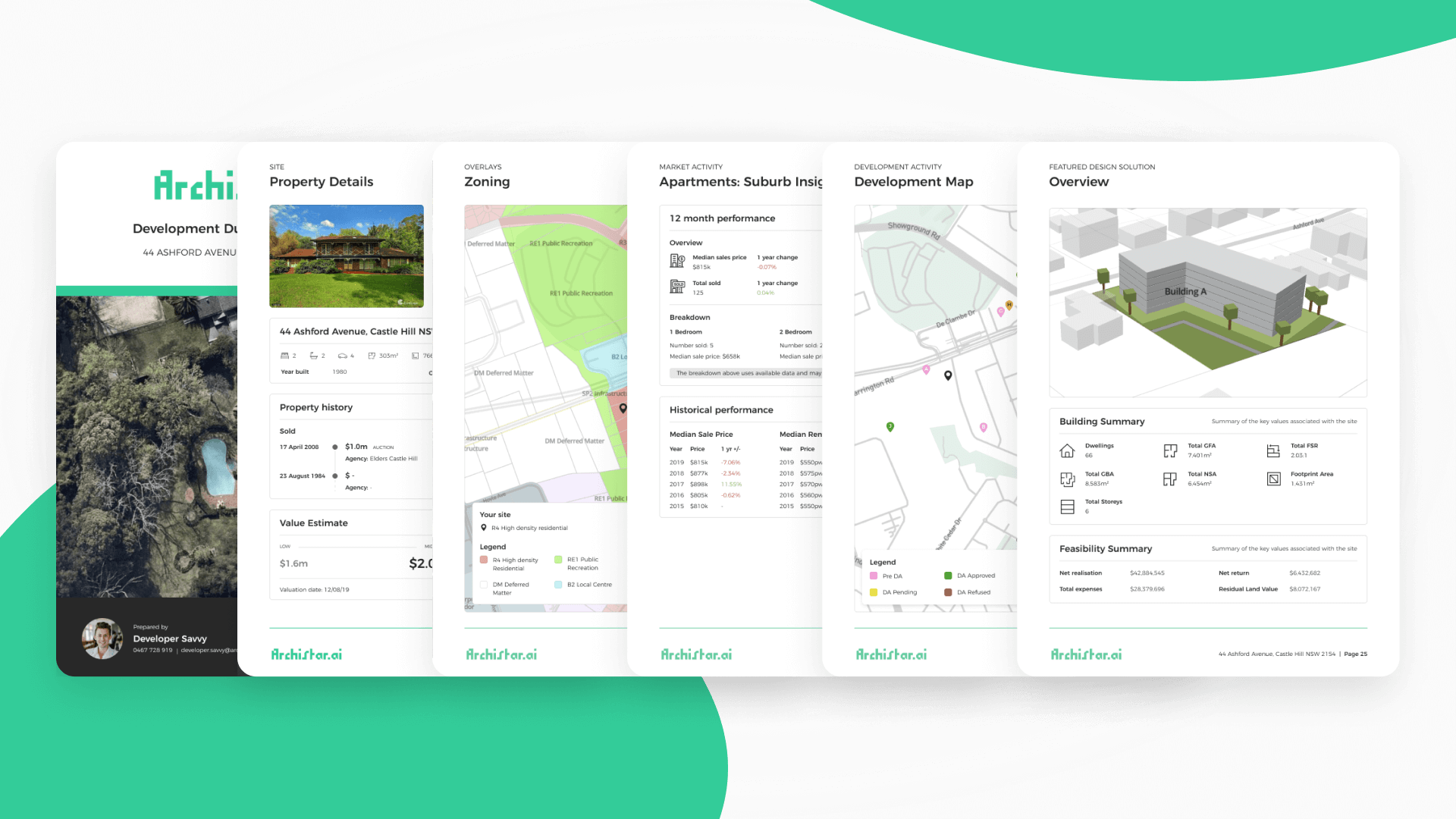
Task: Click the Archistar.ai logo on Zoning page
Action: point(501,654)
